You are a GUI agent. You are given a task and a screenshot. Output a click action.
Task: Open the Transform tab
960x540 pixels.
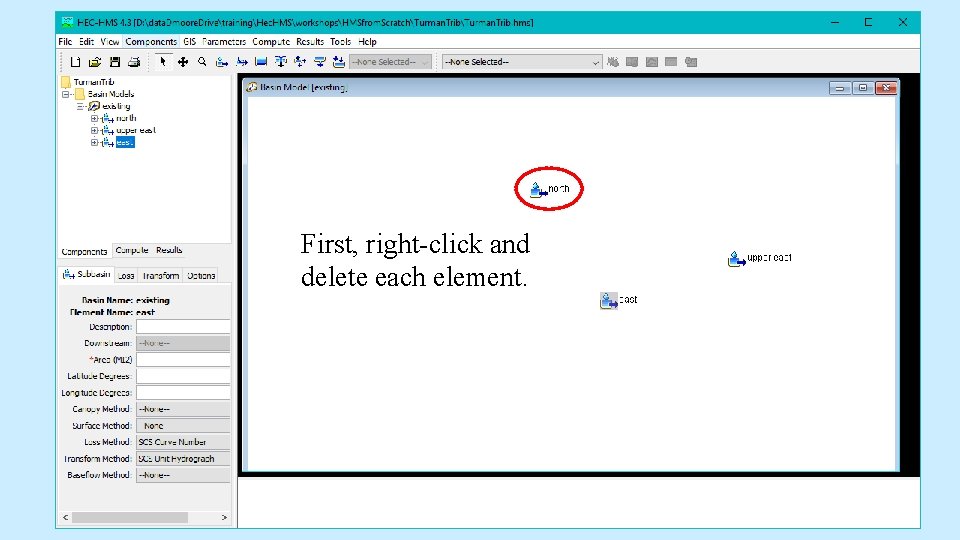click(x=161, y=276)
